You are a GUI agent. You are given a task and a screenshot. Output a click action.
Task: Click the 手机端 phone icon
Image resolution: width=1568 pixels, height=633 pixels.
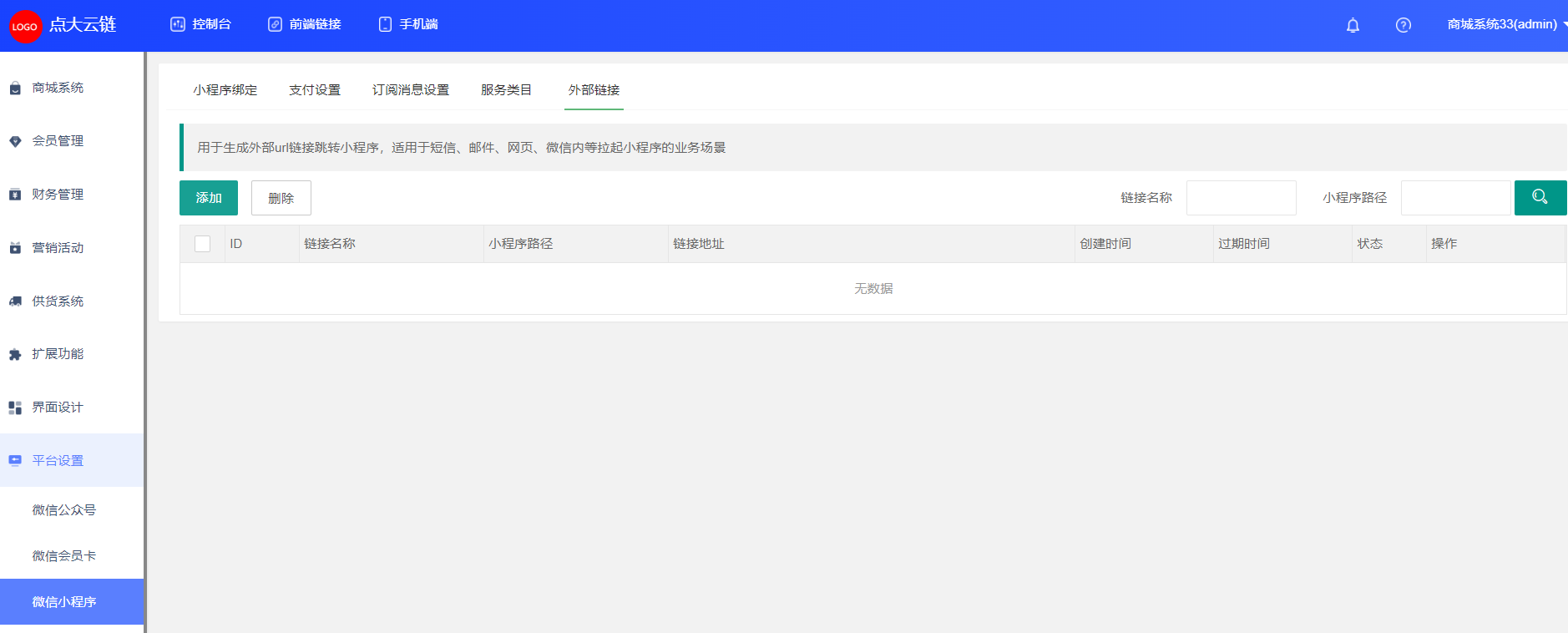coord(385,24)
